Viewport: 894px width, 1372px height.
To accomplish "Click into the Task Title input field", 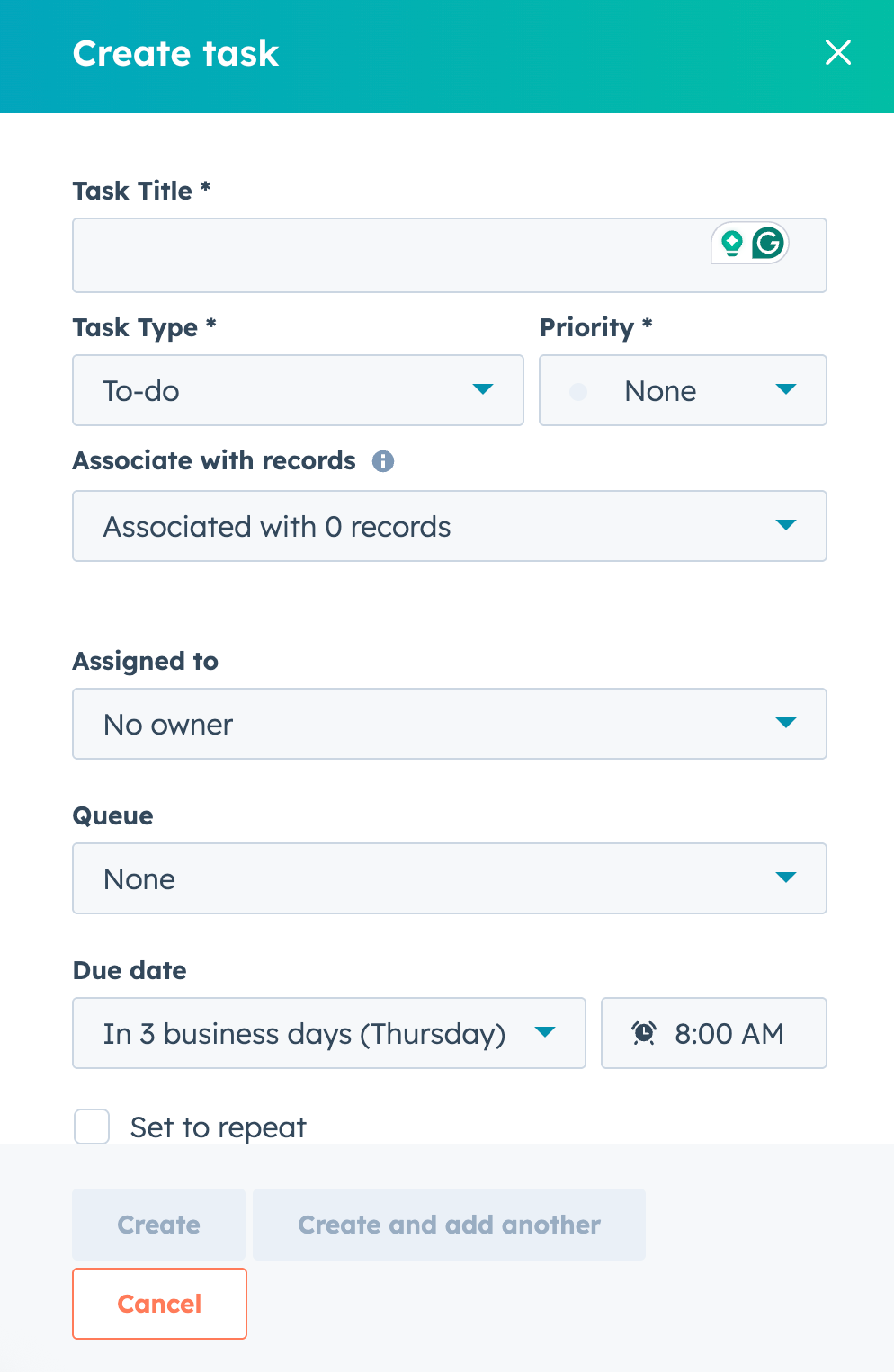I will coord(387,255).
